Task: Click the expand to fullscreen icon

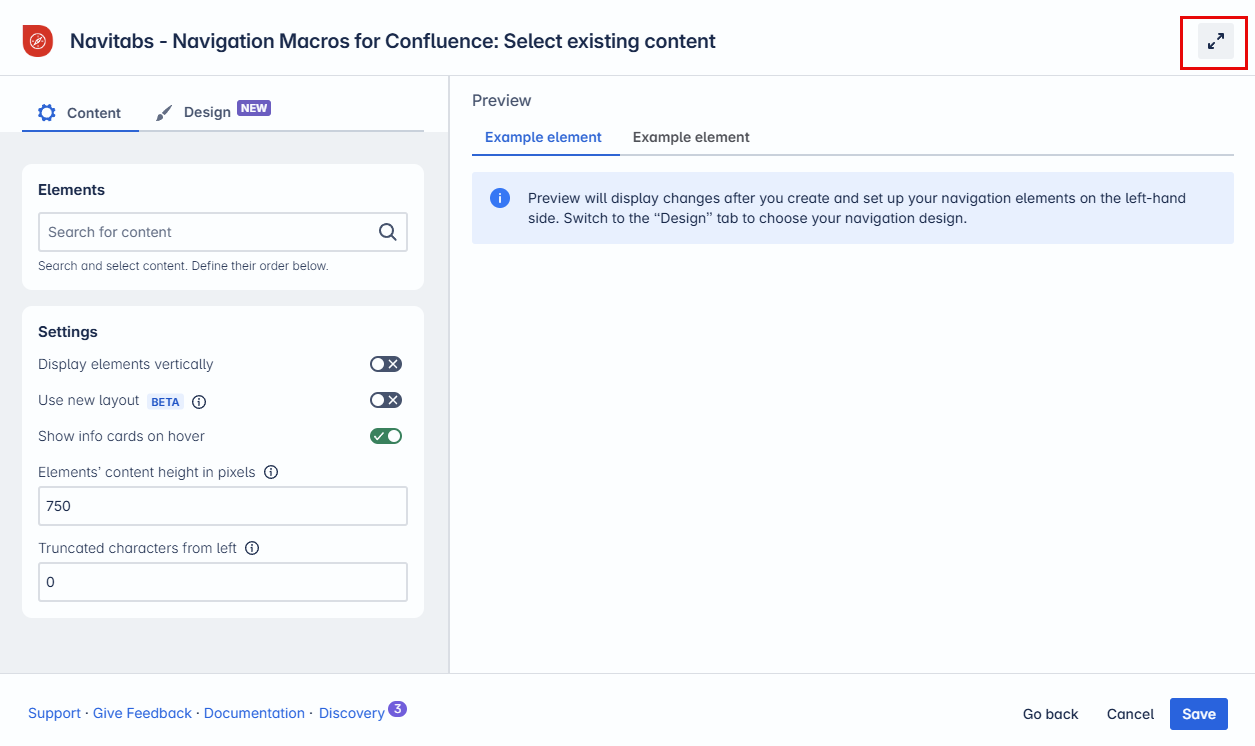Action: (x=1215, y=42)
